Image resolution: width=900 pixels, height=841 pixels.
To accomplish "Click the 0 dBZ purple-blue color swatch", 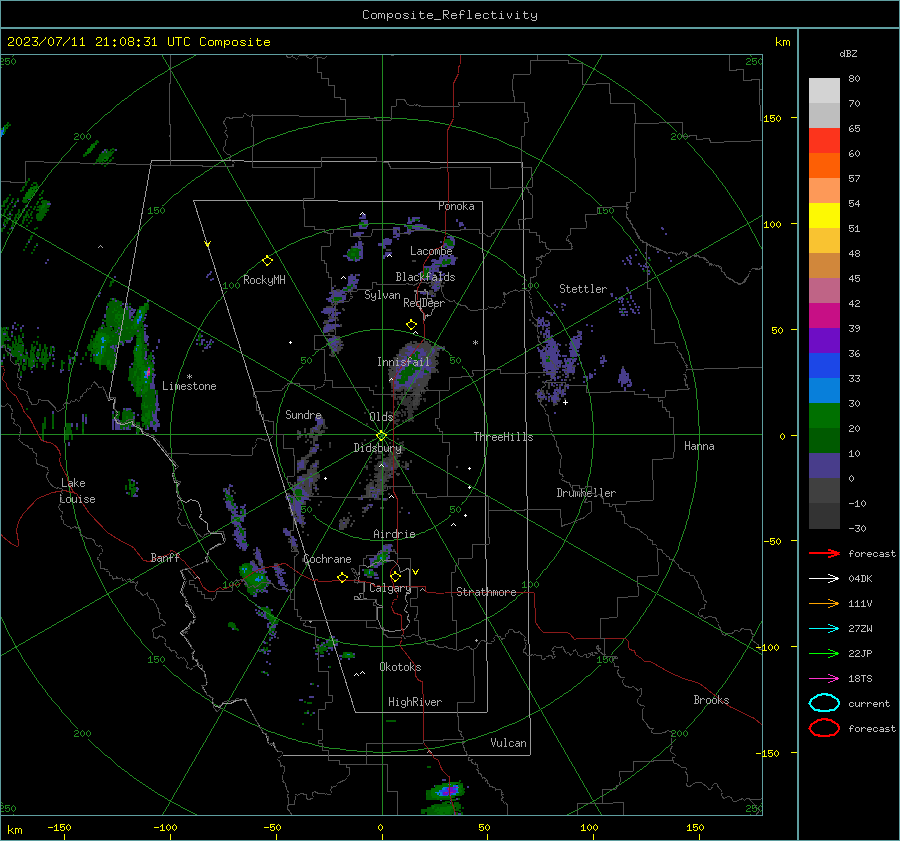I will click(824, 465).
